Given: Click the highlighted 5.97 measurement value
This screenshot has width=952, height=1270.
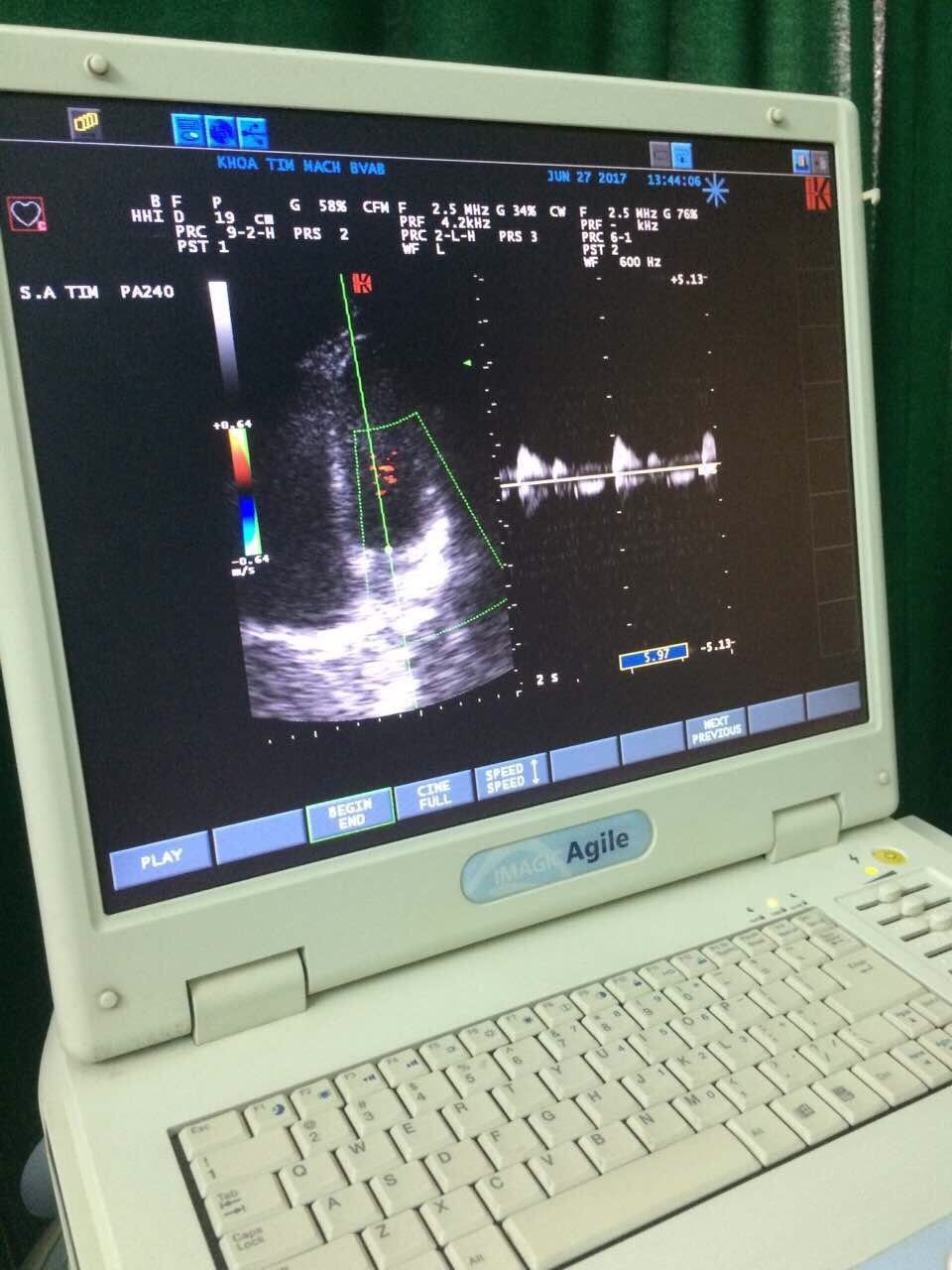Looking at the screenshot, I should (654, 656).
